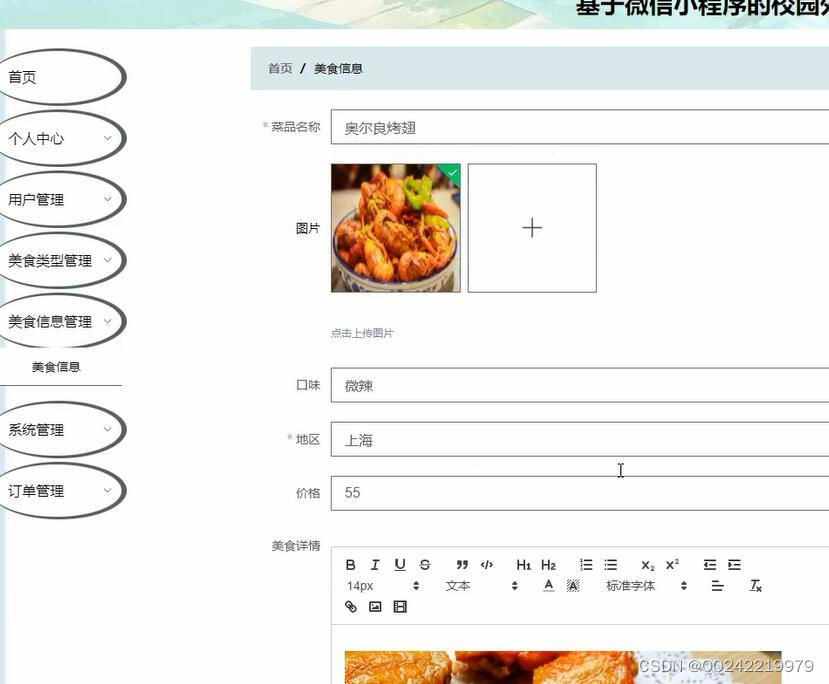The image size is (829, 684).
Task: Select the strikethrough icon in the editor
Action: [x=424, y=564]
